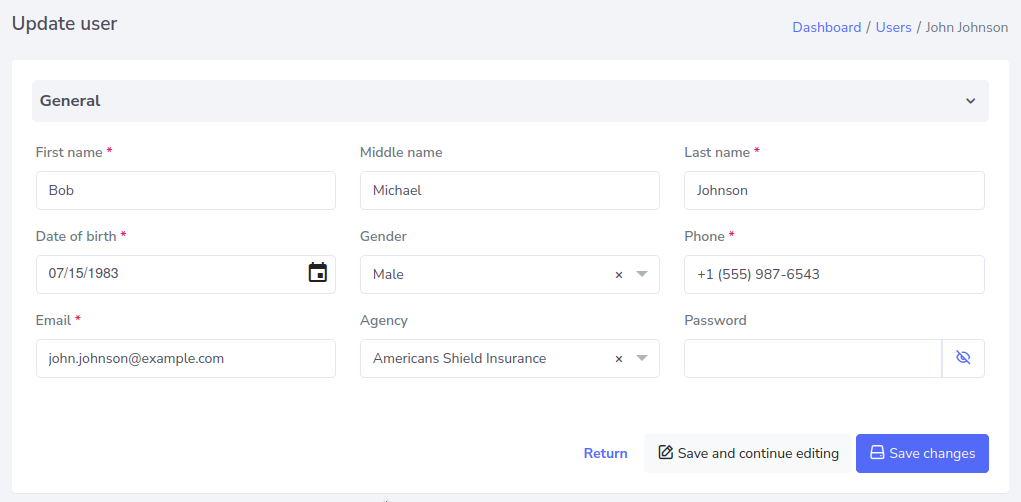Viewport: 1021px width, 502px height.
Task: Toggle password visibility eye icon
Action: pyautogui.click(x=963, y=358)
